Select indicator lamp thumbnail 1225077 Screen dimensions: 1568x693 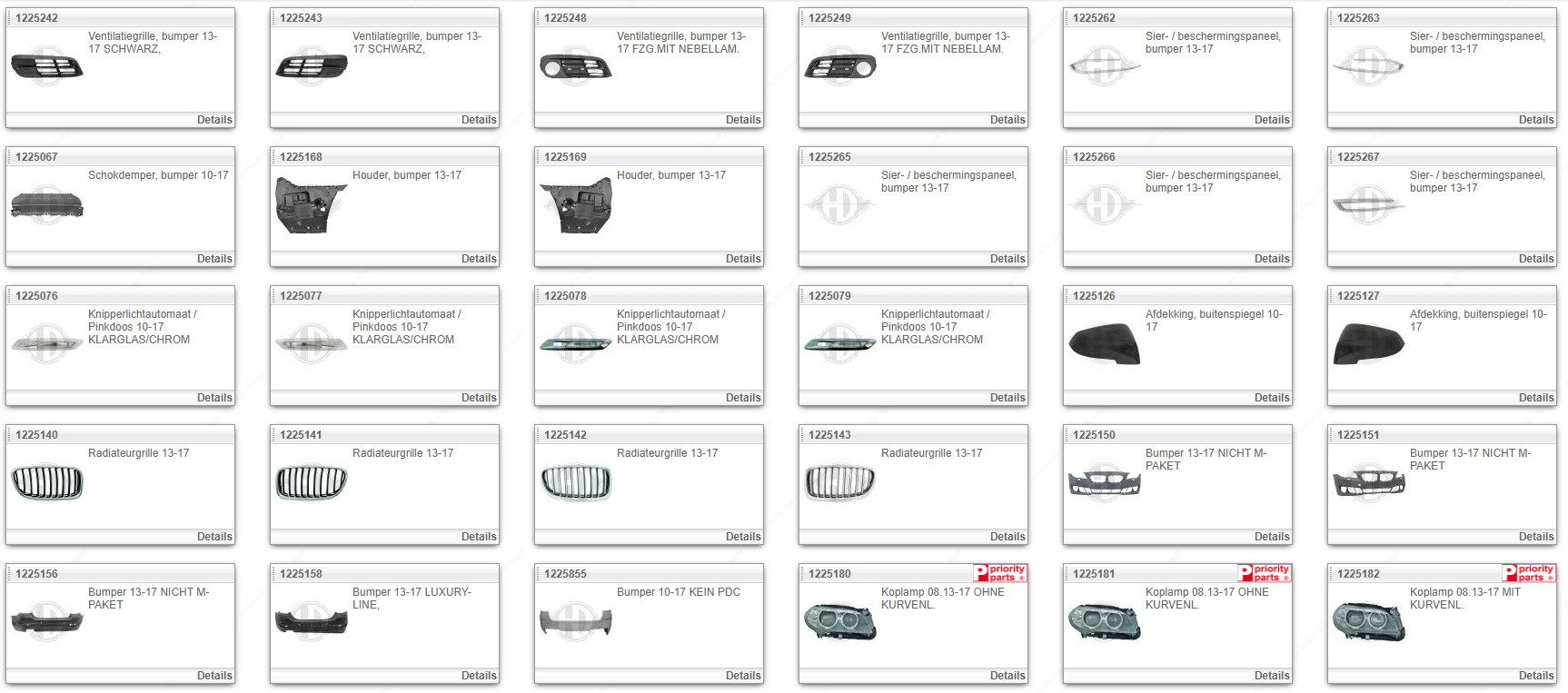pos(312,344)
